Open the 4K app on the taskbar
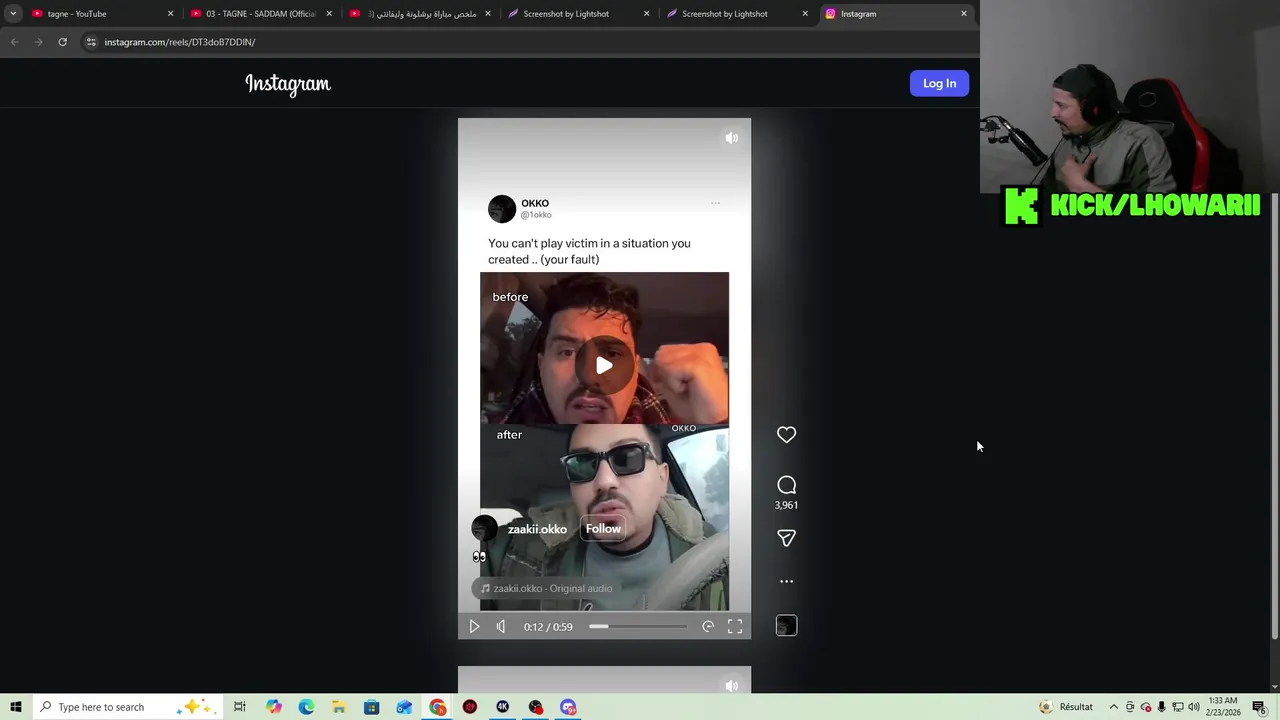Screen dimensions: 1280x720 tap(502, 707)
